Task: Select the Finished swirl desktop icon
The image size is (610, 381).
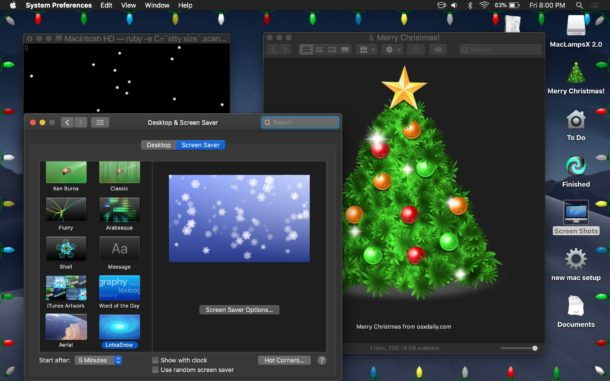Action: point(576,166)
